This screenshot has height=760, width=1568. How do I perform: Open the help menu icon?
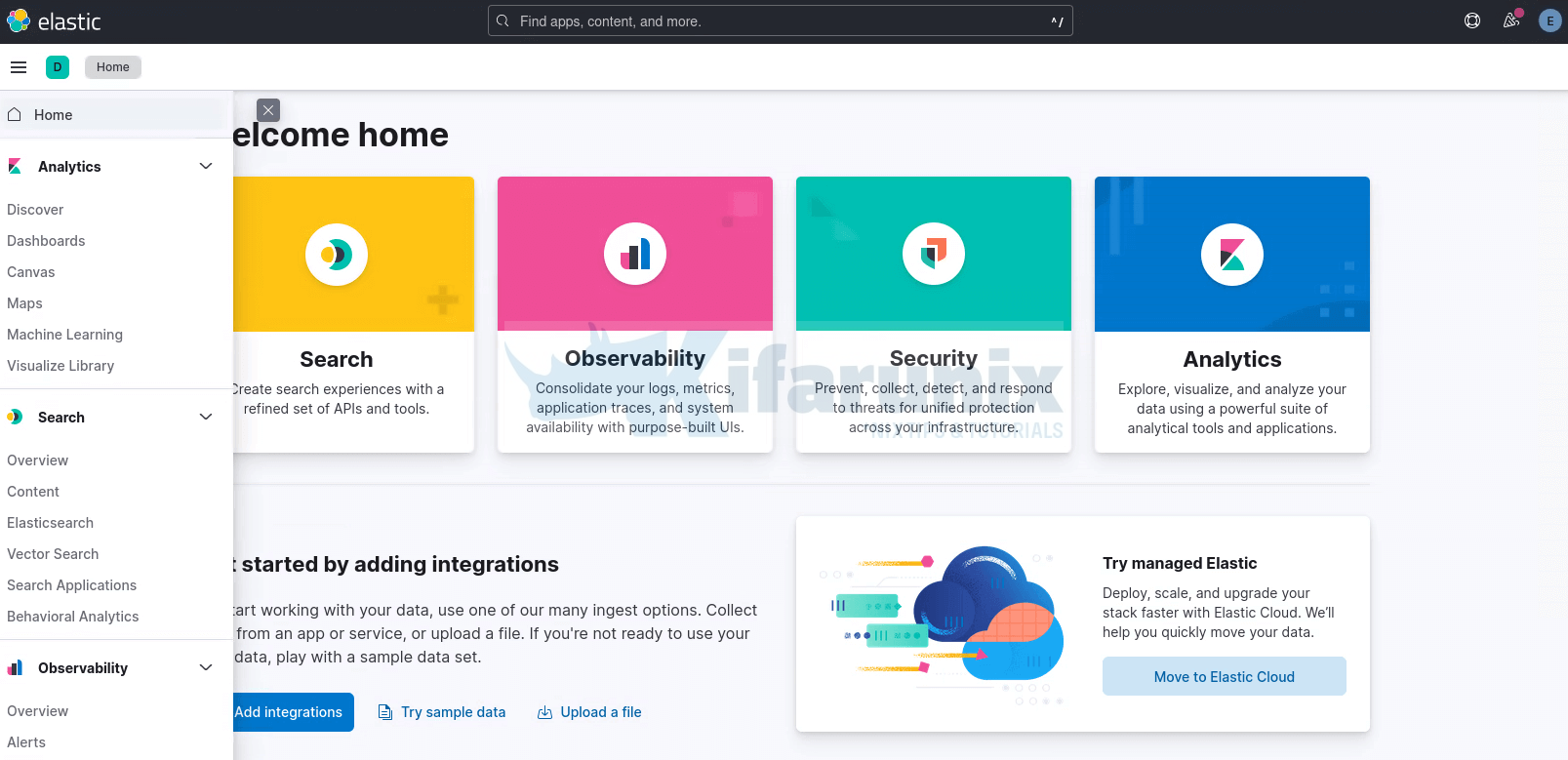click(1472, 20)
